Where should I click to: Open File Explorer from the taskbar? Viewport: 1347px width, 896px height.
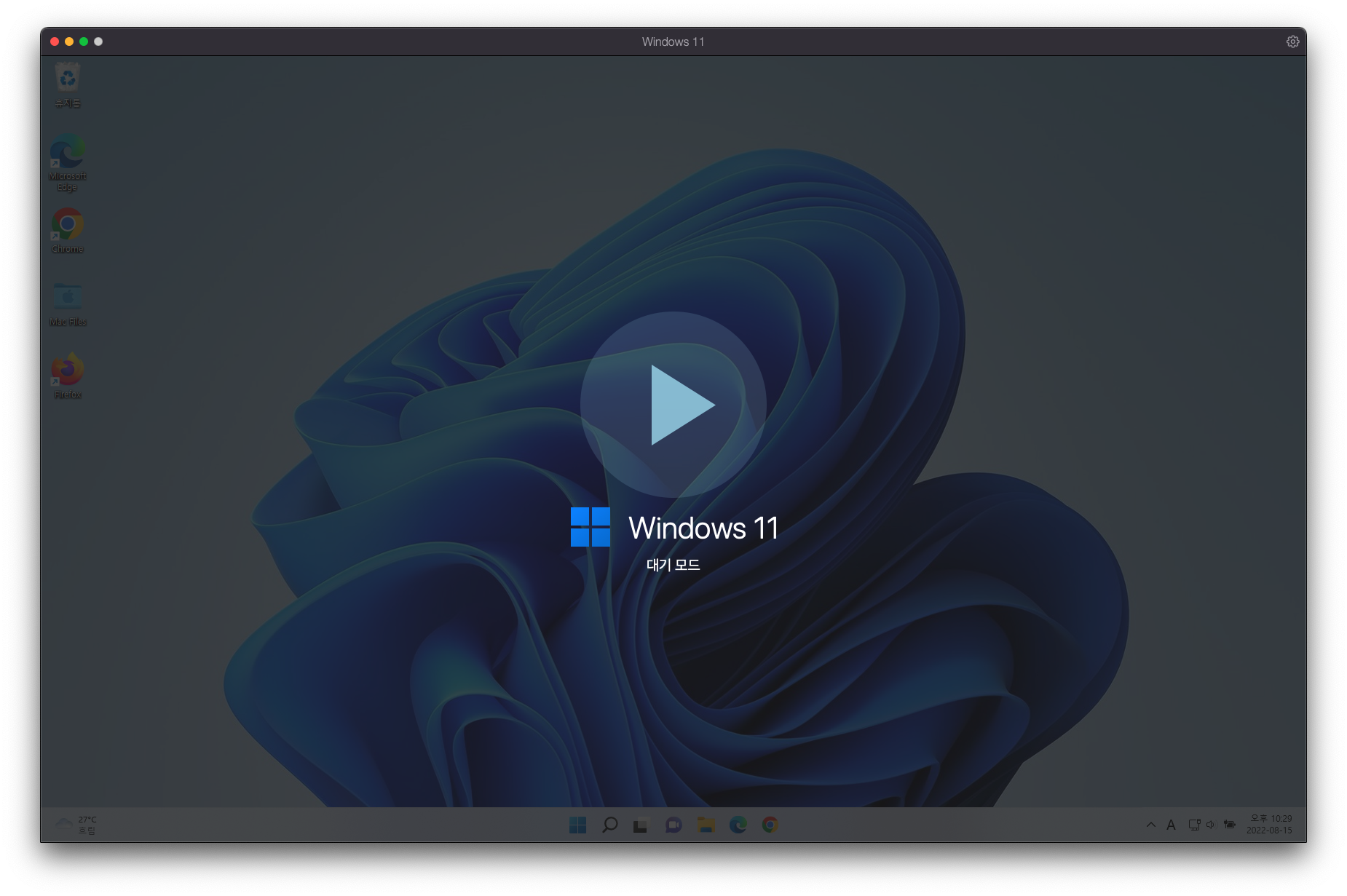(x=706, y=825)
